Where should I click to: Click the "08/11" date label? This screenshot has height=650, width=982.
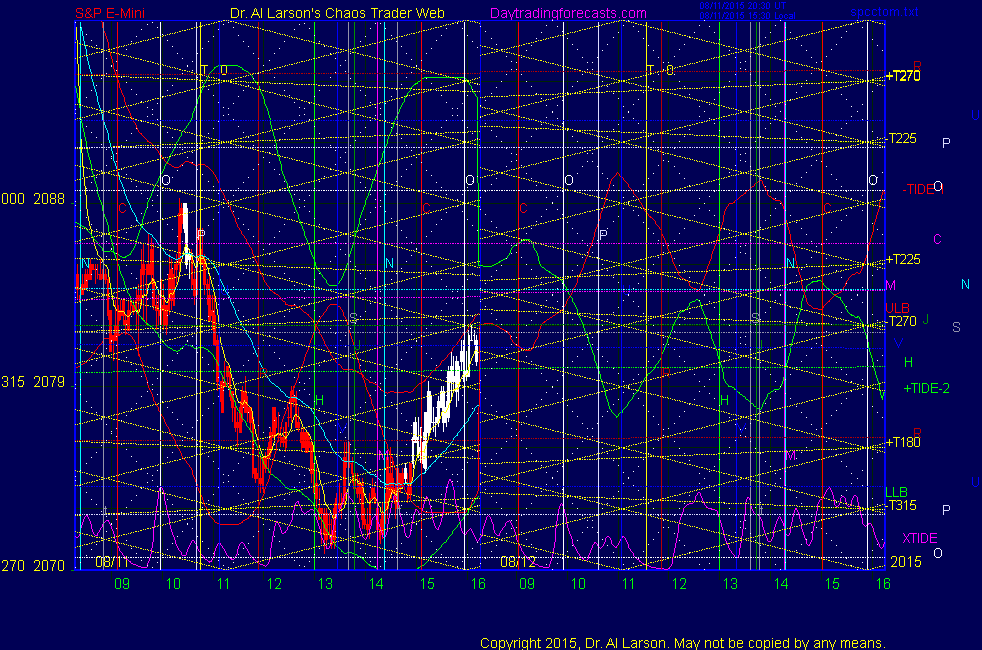[111, 562]
